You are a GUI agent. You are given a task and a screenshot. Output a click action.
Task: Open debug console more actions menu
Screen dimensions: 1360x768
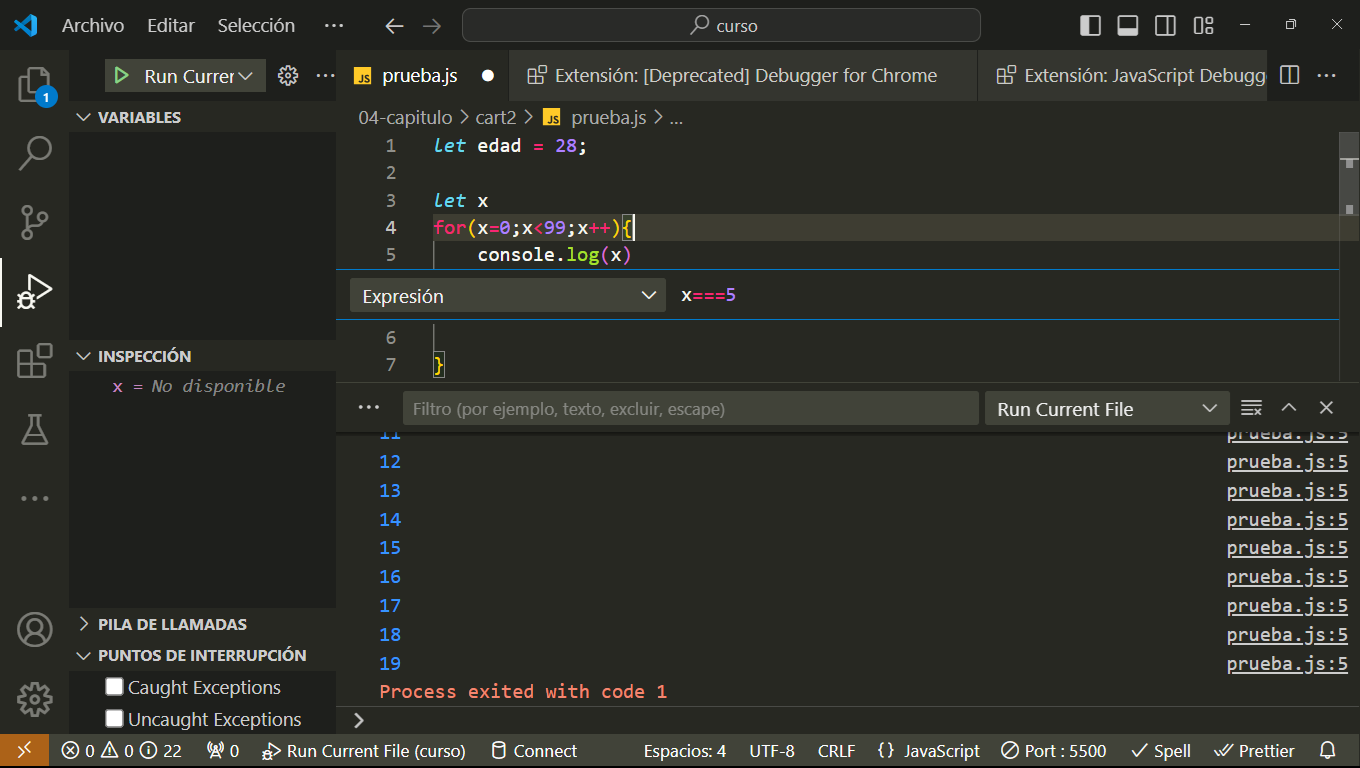pos(369,408)
